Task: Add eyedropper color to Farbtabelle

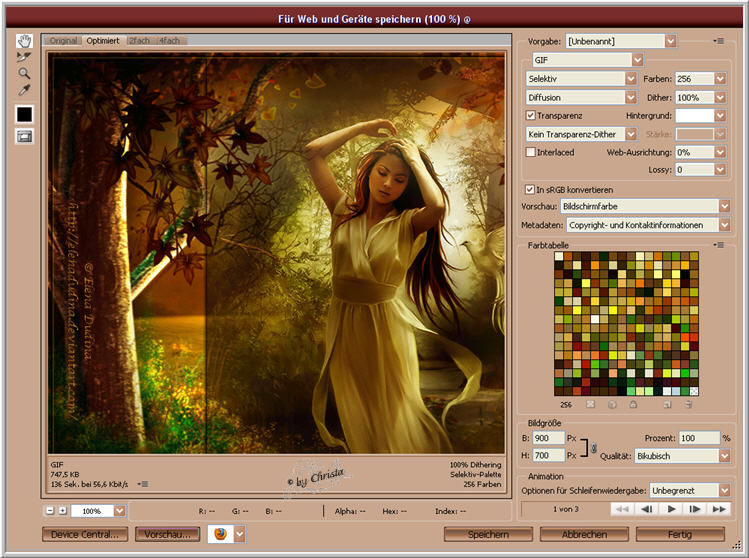Action: tap(667, 404)
